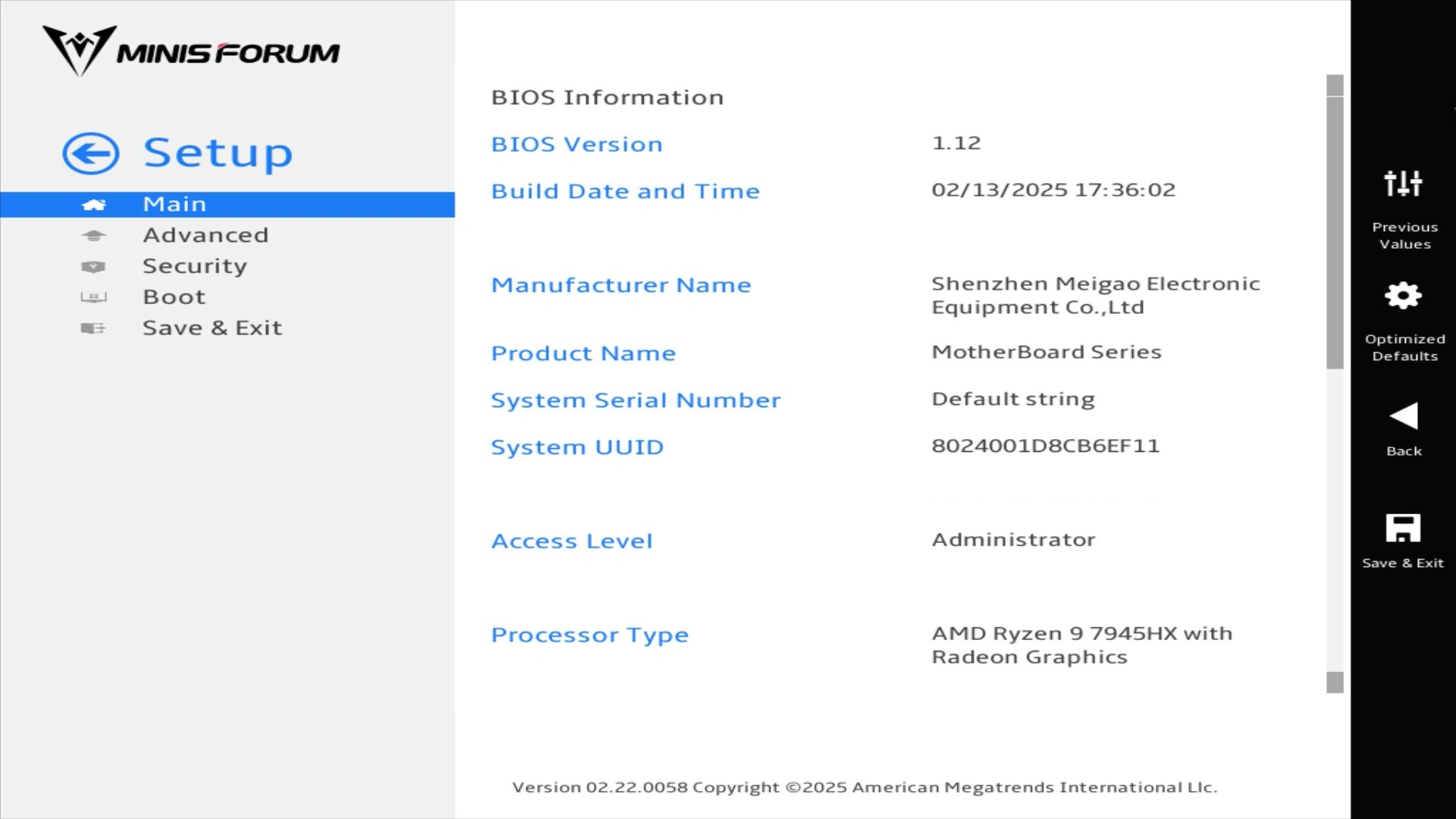
Task: Open the Advanced menu
Action: pos(206,235)
